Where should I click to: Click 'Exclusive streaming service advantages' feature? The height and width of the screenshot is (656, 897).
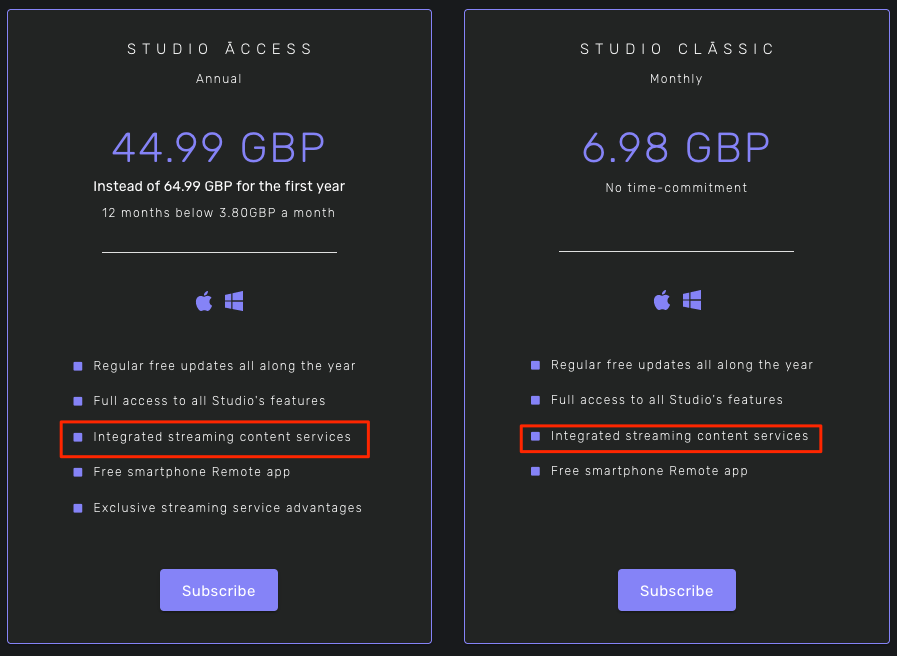tap(228, 508)
